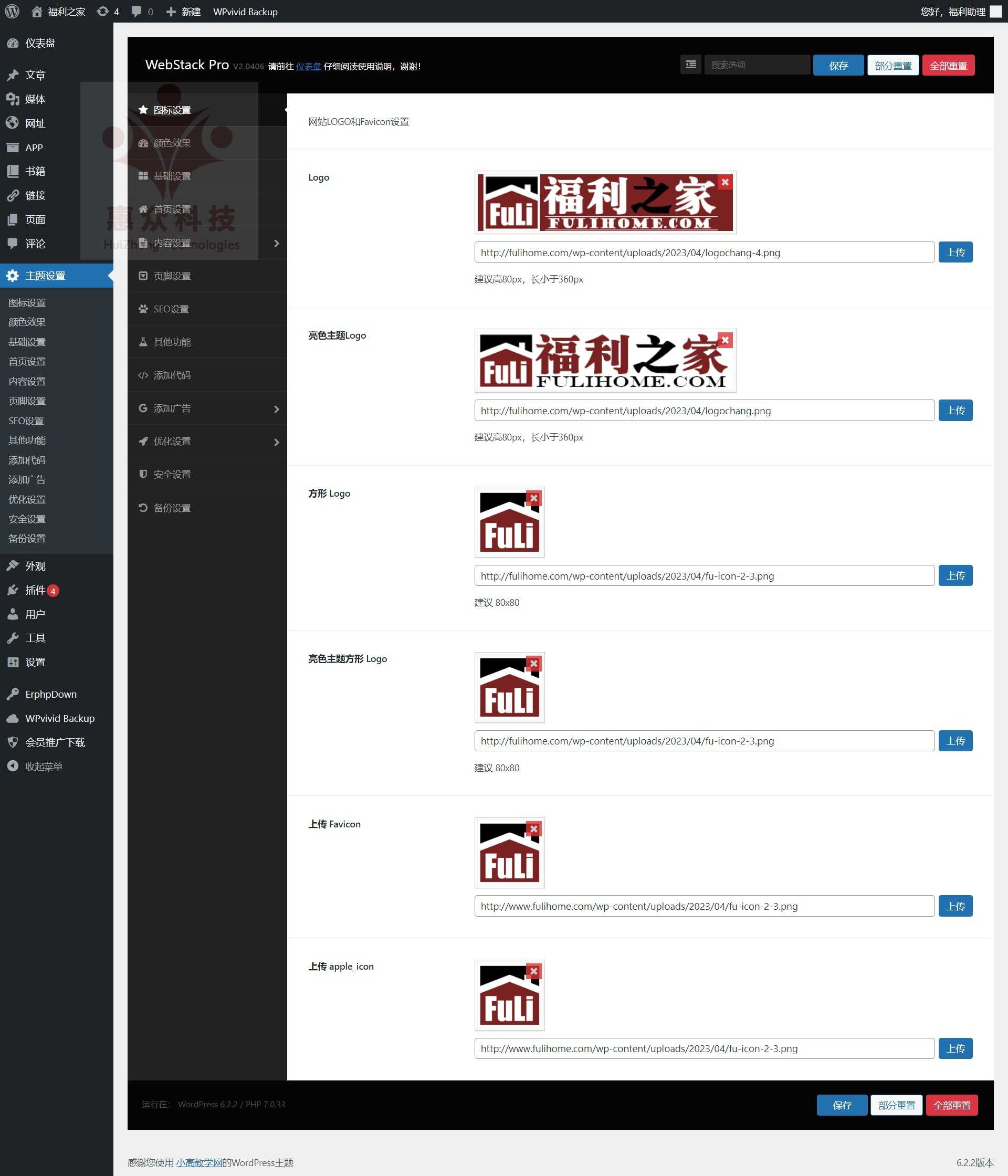Select SEO设置 tab in theme panel

207,309
